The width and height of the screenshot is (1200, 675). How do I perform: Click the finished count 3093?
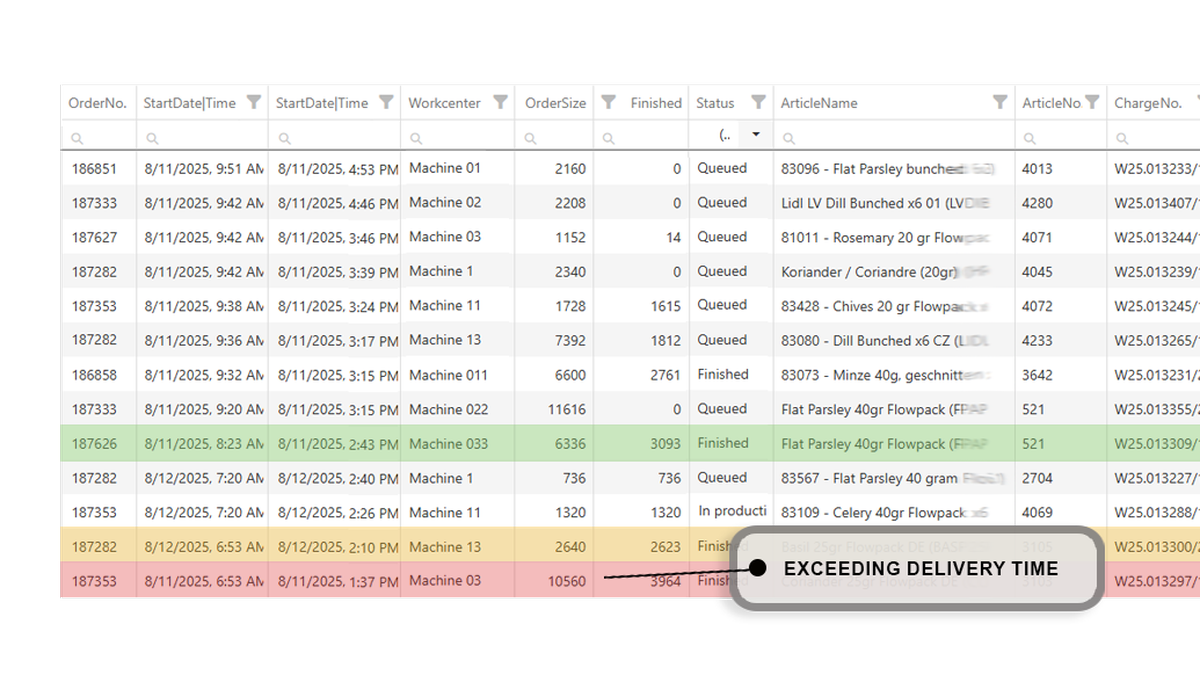click(x=665, y=443)
